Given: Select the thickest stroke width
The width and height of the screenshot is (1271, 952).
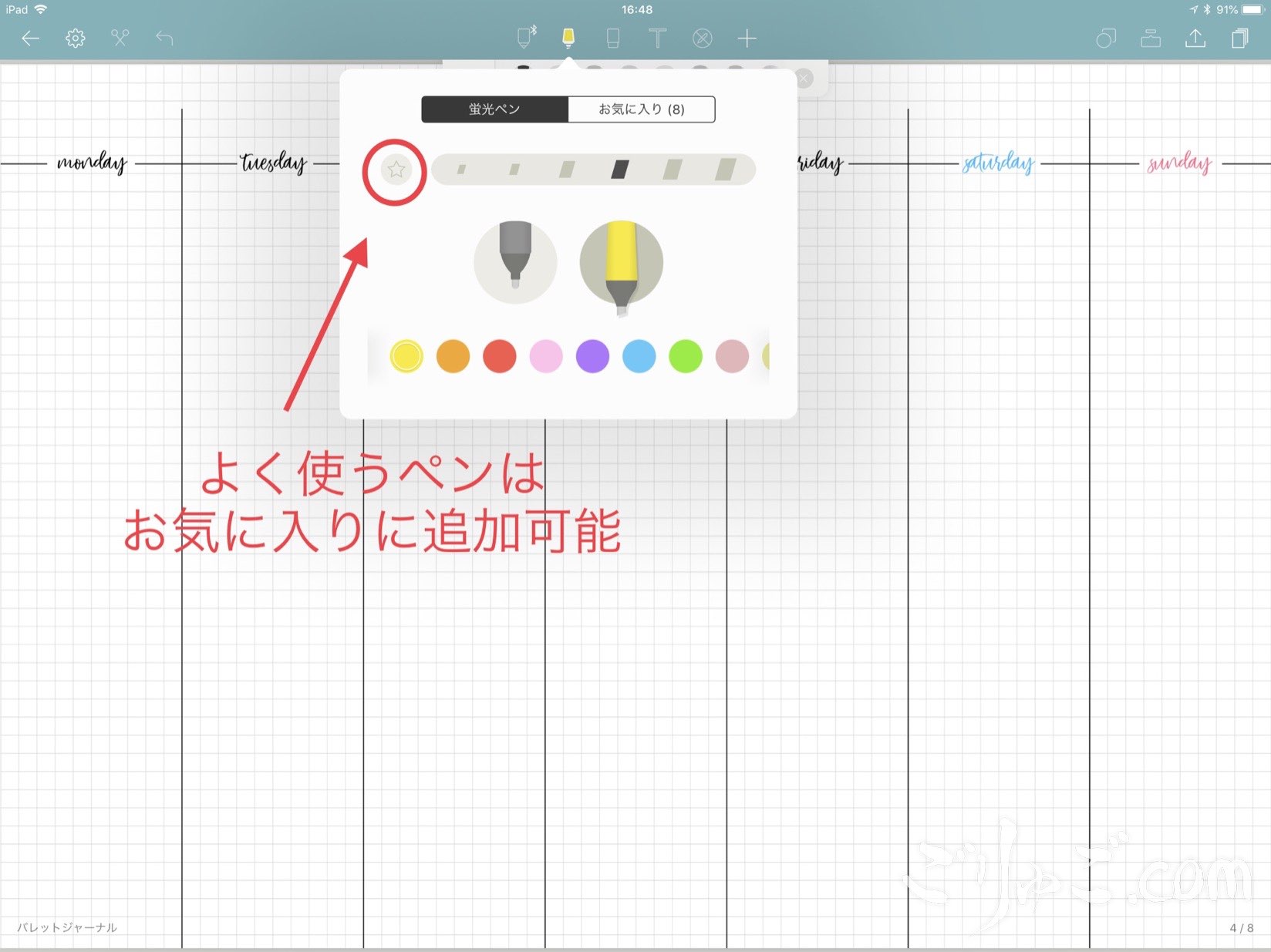Looking at the screenshot, I should (x=725, y=170).
